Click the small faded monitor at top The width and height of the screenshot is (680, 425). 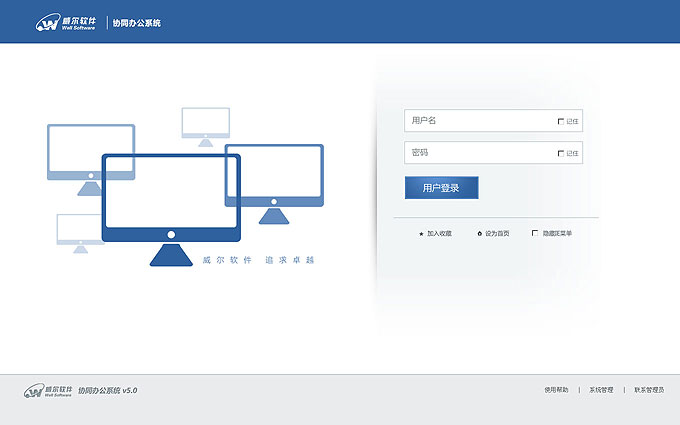coord(206,122)
